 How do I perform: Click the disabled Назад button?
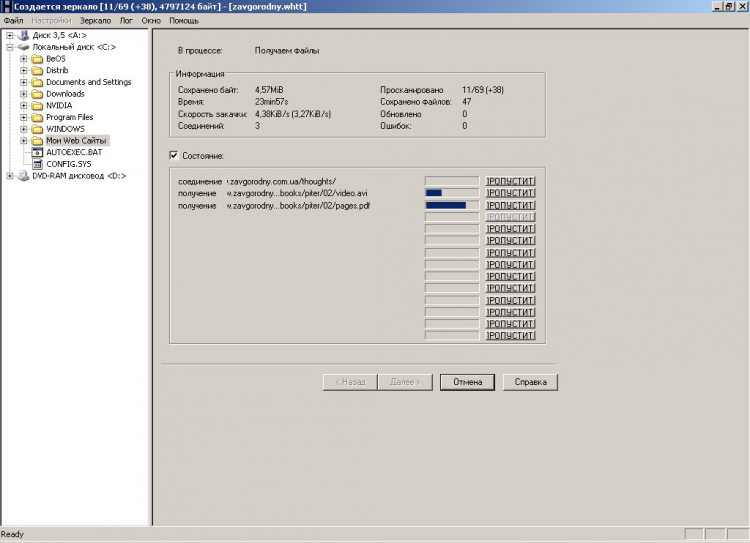pyautogui.click(x=350, y=382)
